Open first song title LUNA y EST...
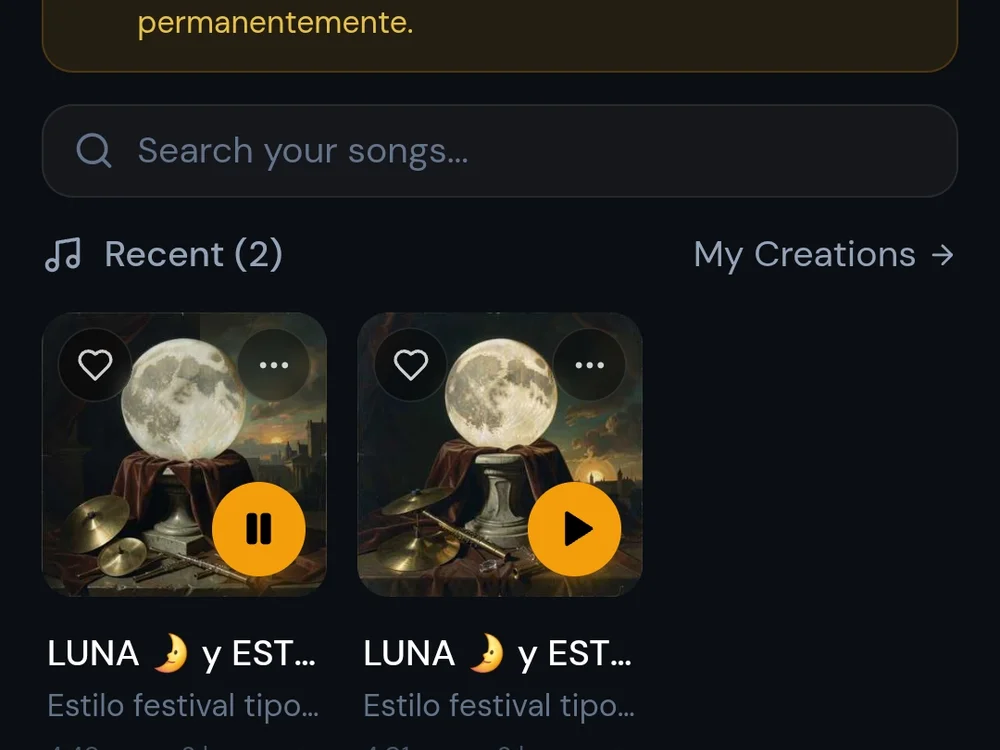1000x750 pixels. click(182, 654)
